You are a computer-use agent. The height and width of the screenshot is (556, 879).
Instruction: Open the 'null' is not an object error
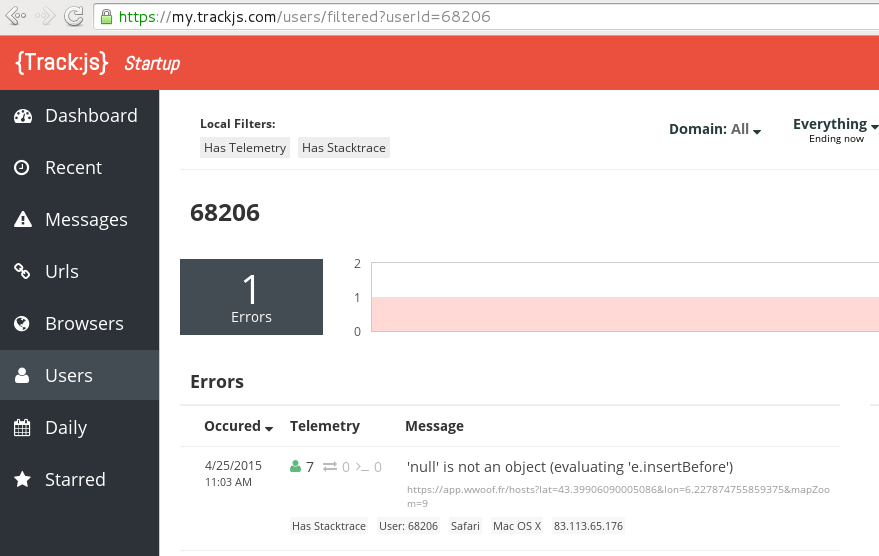tap(570, 467)
